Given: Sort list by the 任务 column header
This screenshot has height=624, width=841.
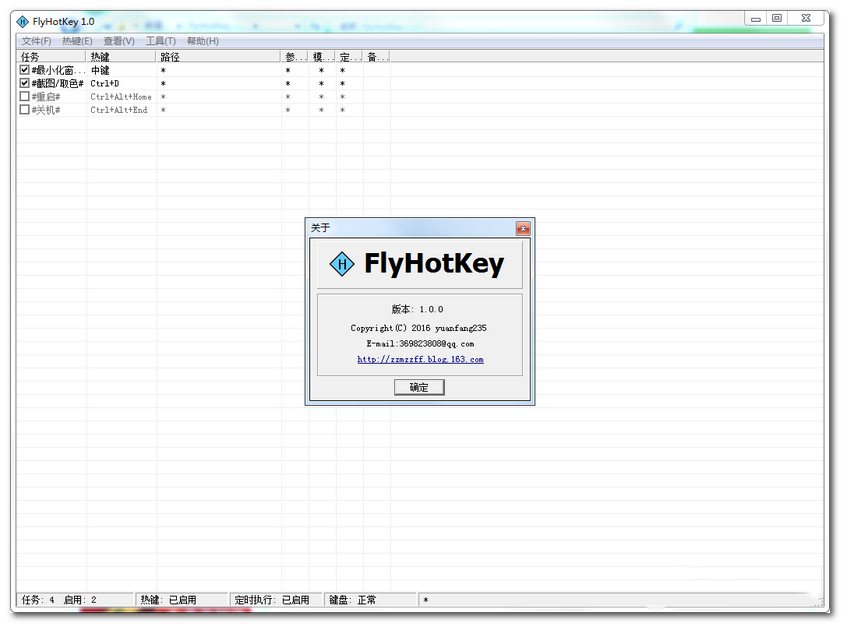Looking at the screenshot, I should point(50,57).
